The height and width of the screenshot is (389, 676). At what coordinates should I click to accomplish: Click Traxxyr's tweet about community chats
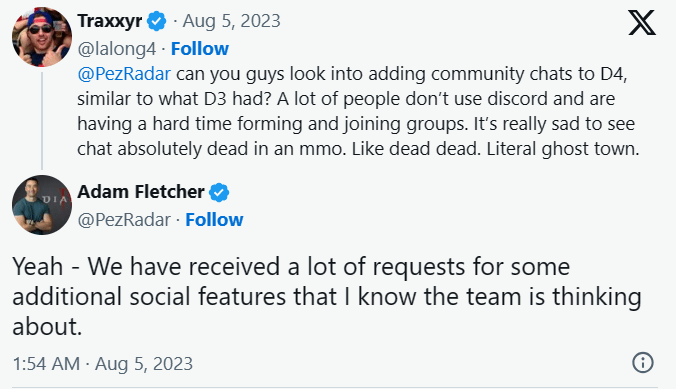(x=358, y=111)
